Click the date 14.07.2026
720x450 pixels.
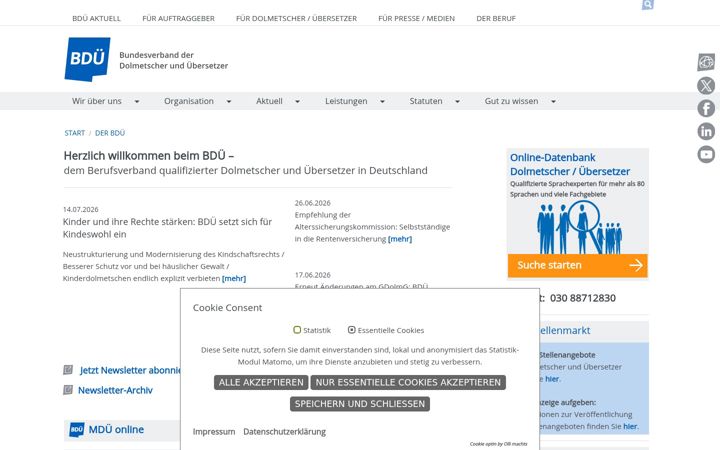coord(81,209)
